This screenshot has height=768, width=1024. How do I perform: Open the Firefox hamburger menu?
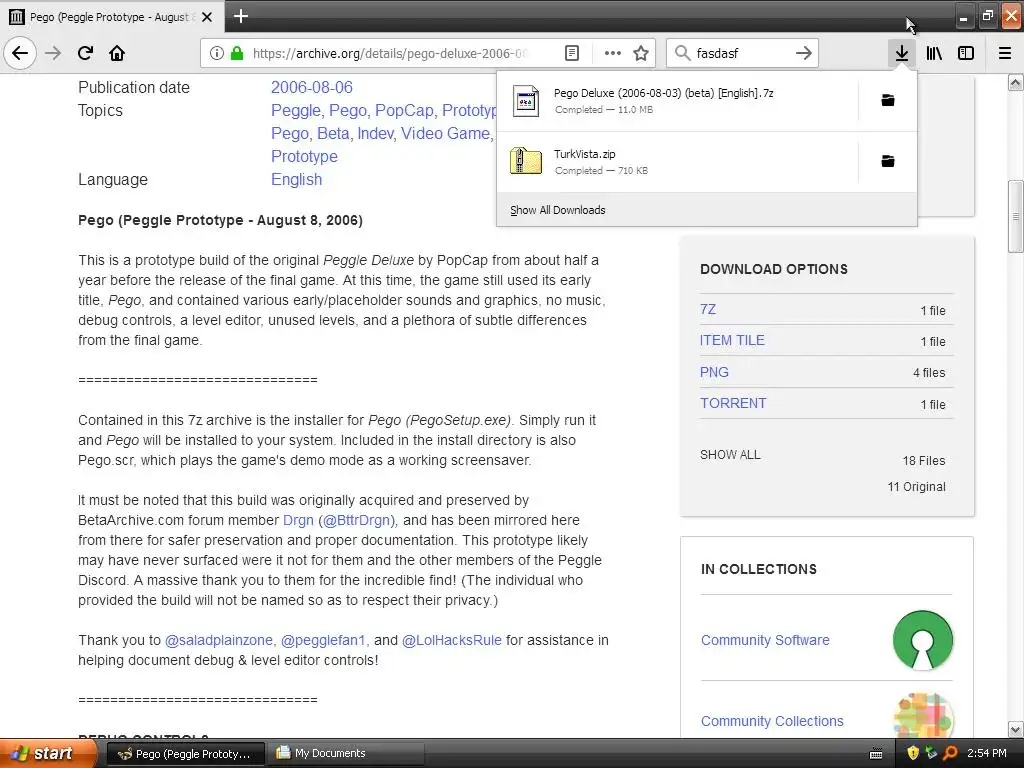point(1005,53)
